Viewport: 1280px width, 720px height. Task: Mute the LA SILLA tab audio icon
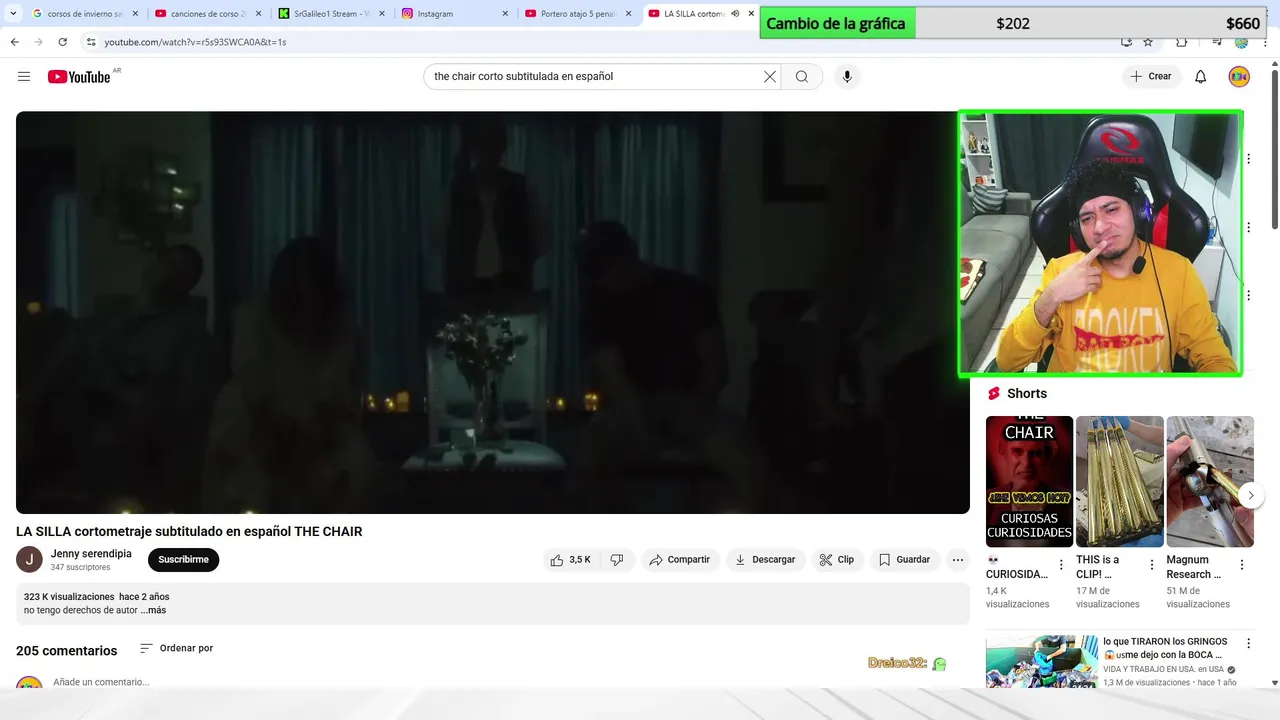735,14
